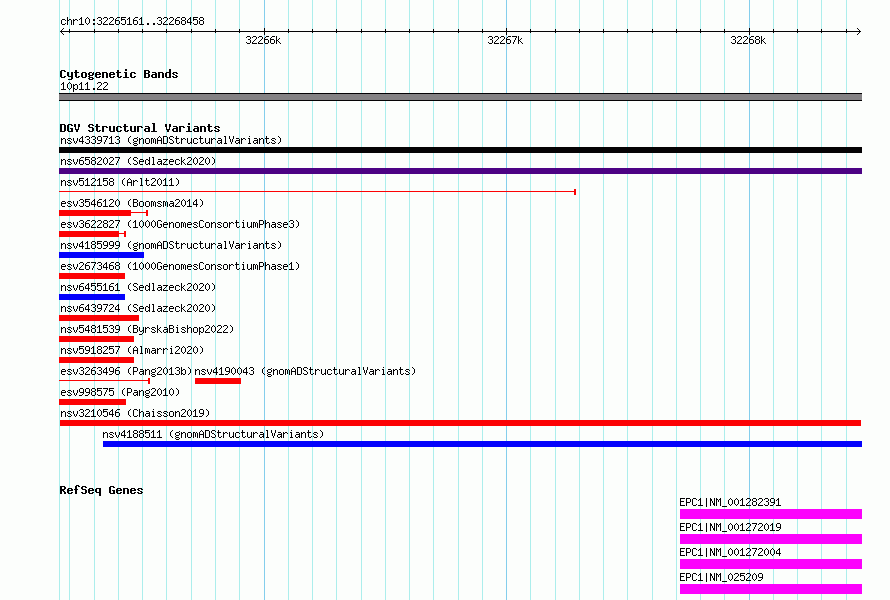Click the EPC1|NM_001272004 gene label

[x=730, y=552]
